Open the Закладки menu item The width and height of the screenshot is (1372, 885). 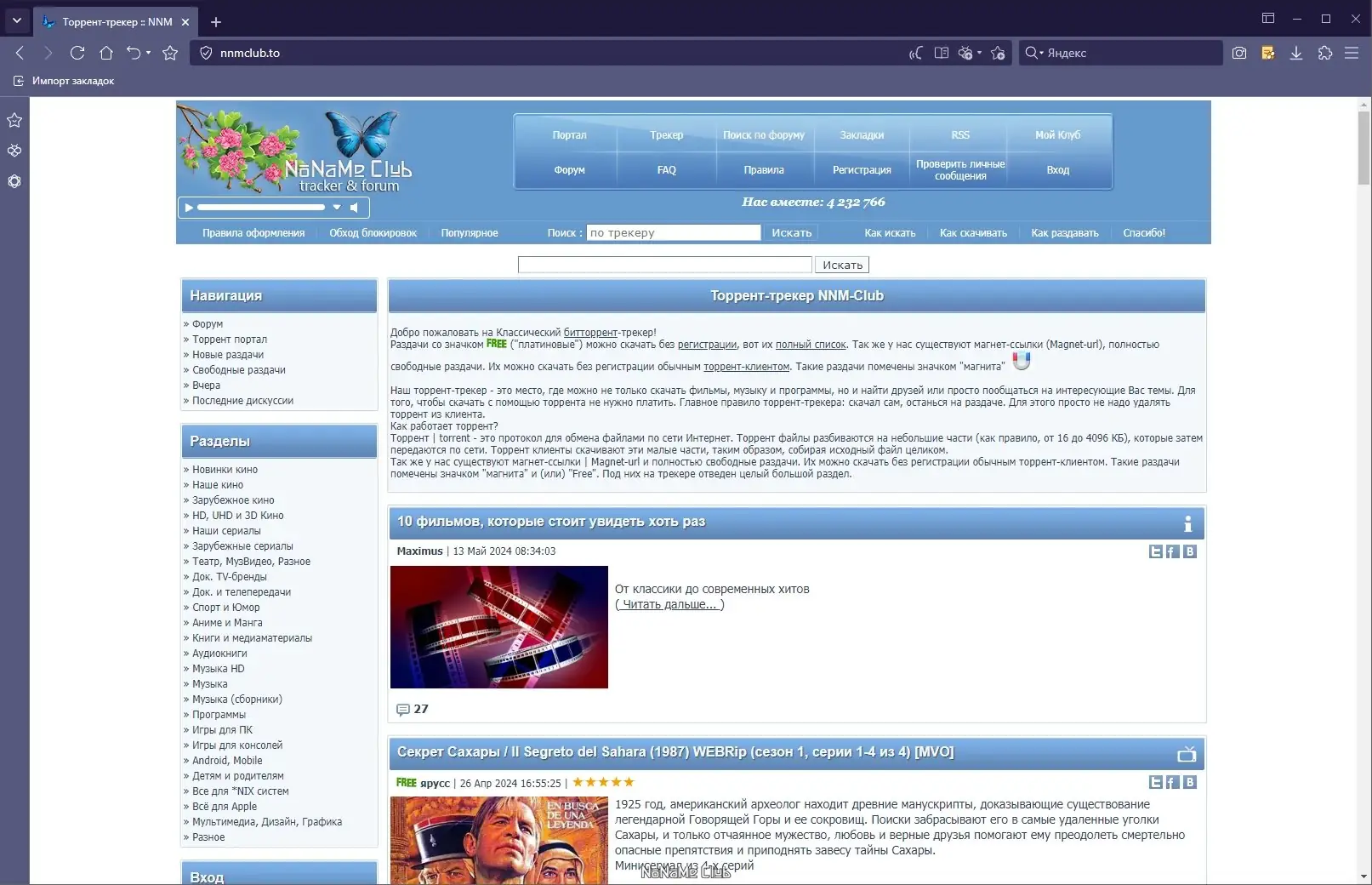862,135
